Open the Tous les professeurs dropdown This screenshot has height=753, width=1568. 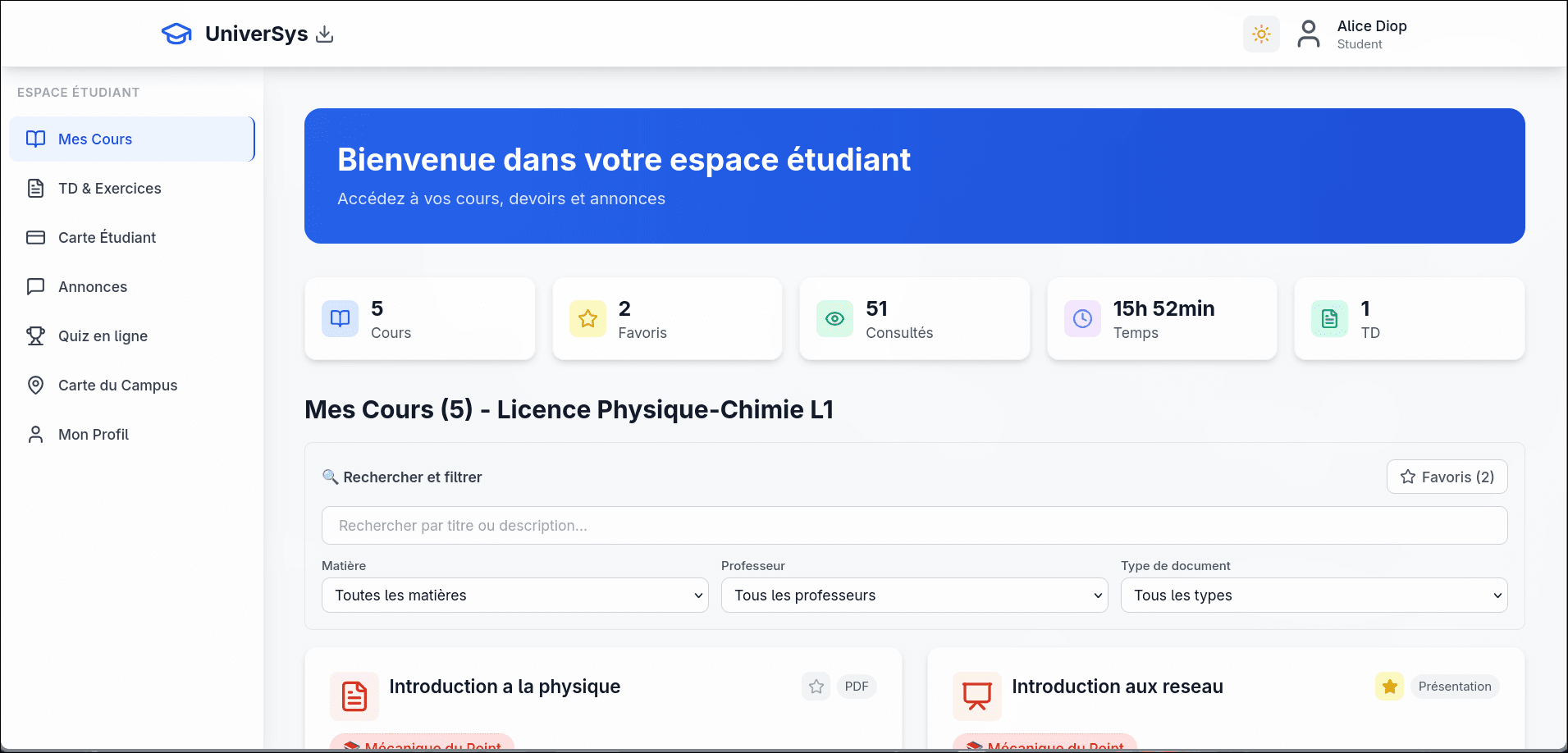[914, 595]
